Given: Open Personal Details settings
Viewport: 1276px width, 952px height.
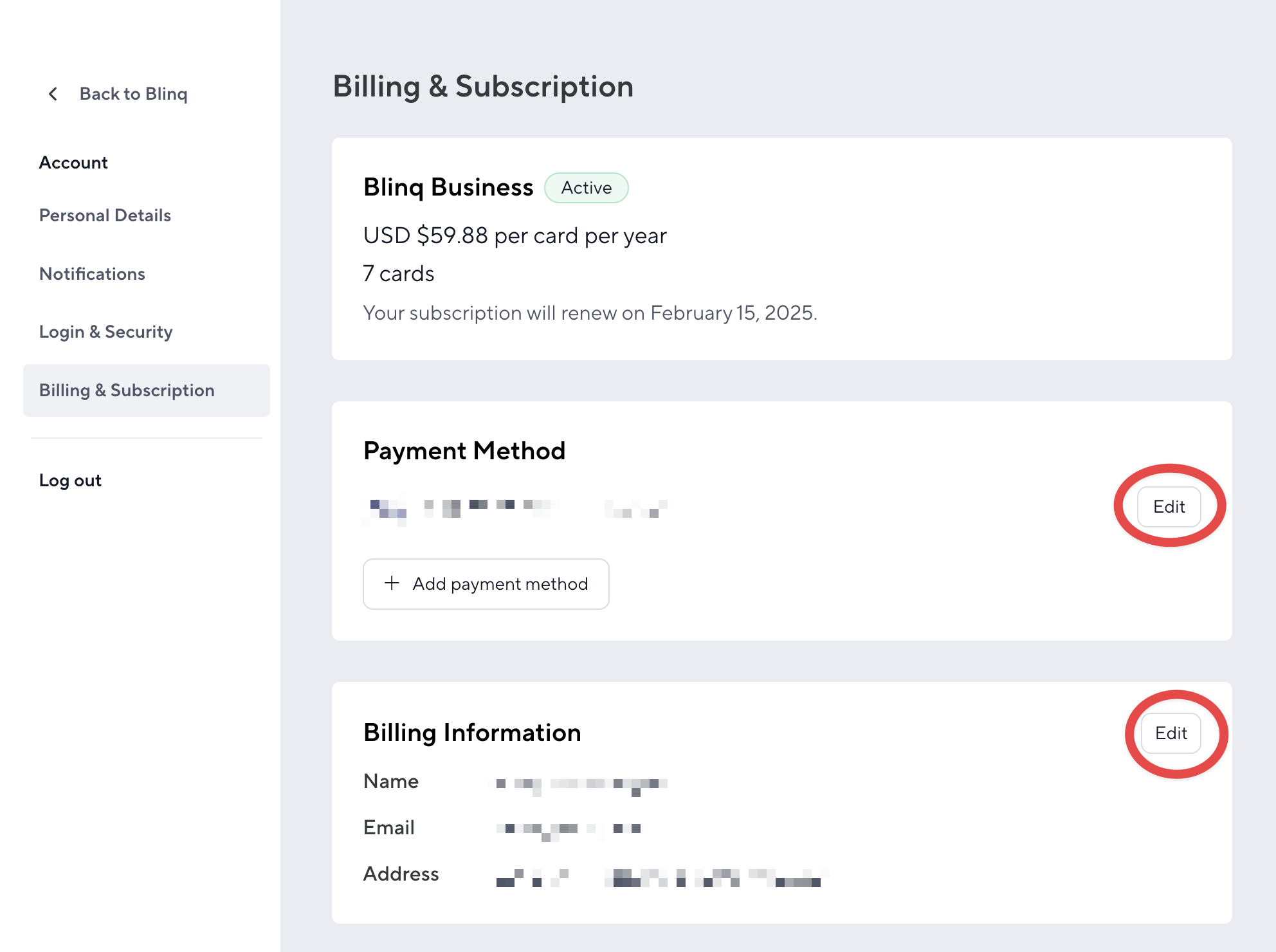Looking at the screenshot, I should click(105, 215).
